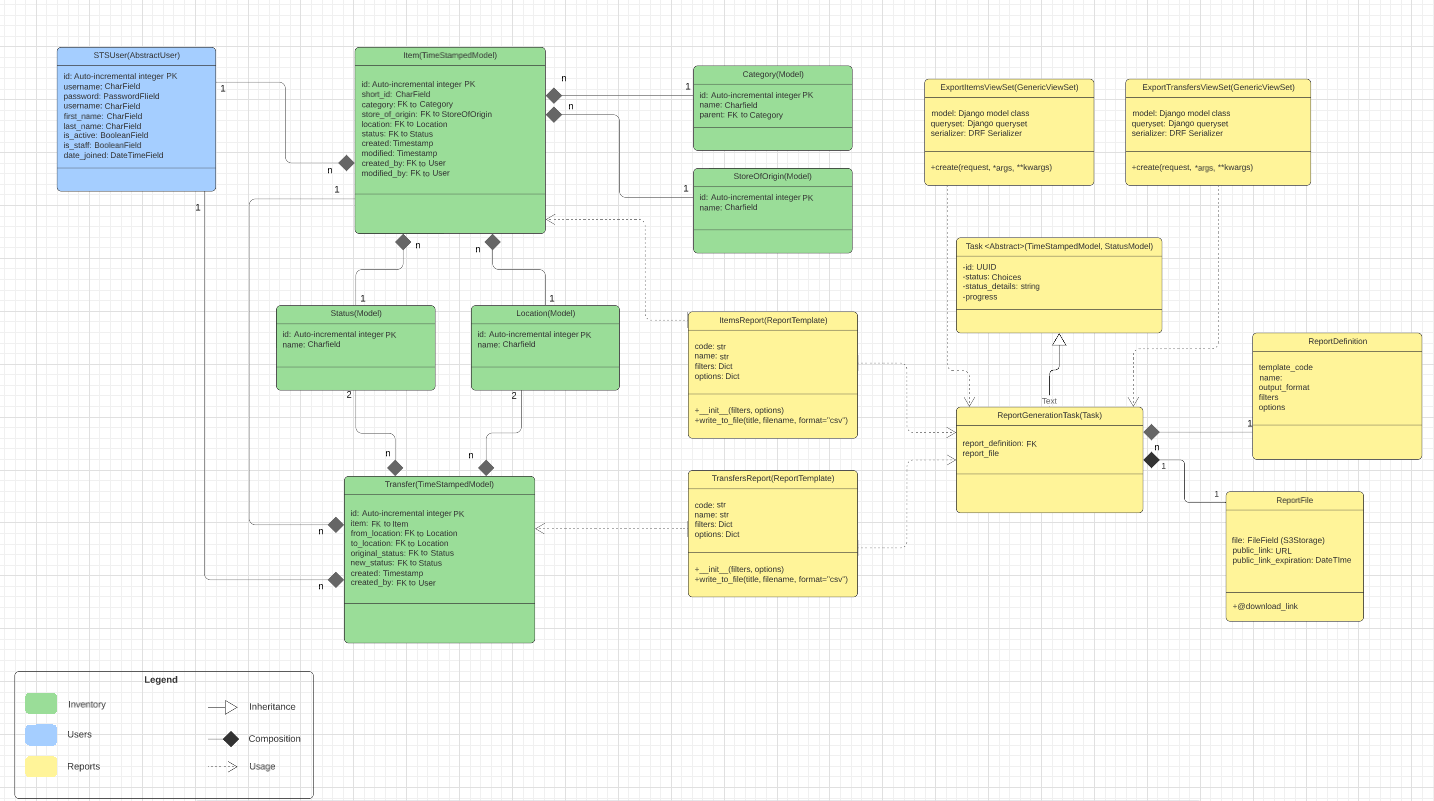
Task: Click the Item(TimeStampedModel) class title
Action: click(449, 55)
